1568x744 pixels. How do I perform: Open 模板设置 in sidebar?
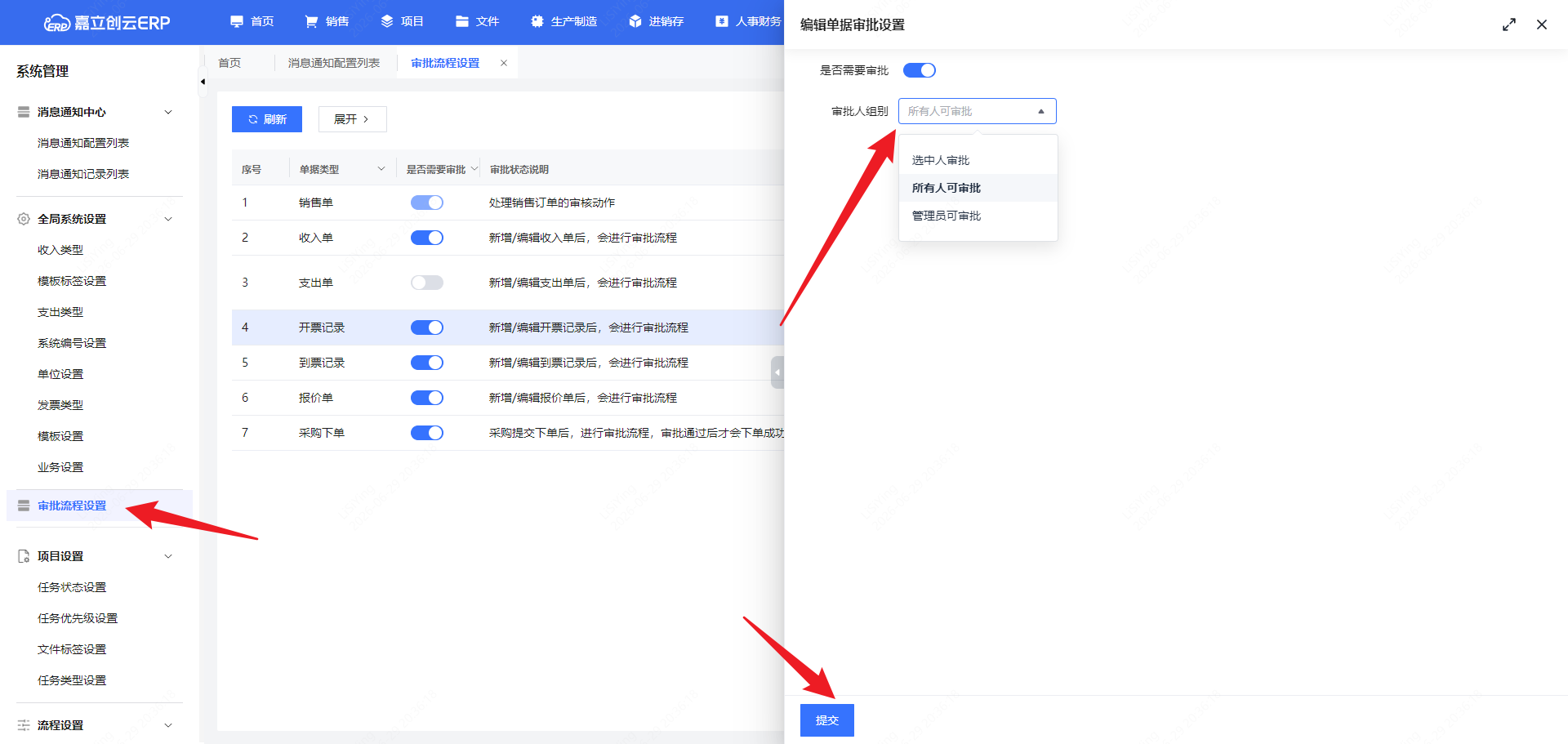click(60, 436)
